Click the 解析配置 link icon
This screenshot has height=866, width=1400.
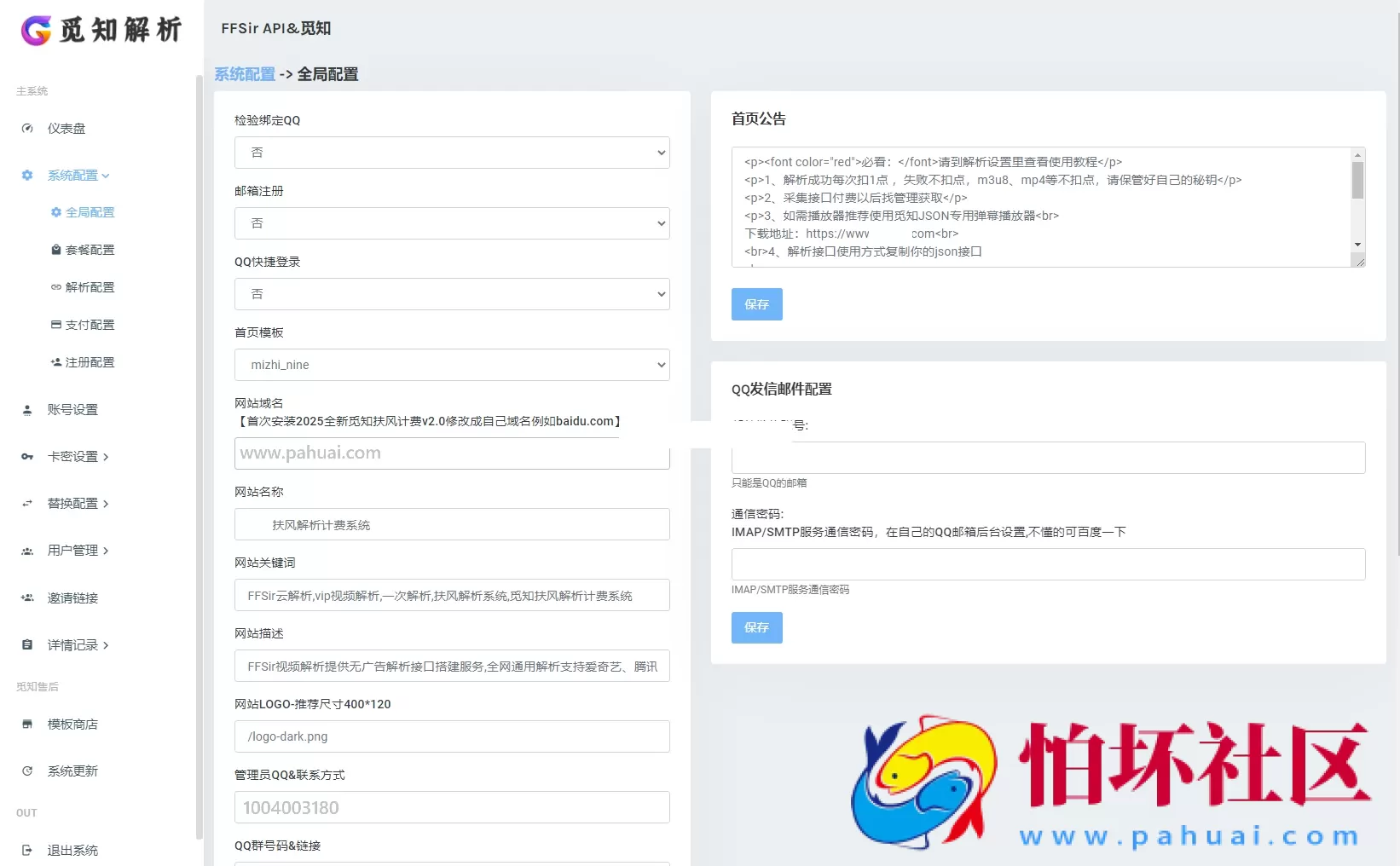pos(56,287)
